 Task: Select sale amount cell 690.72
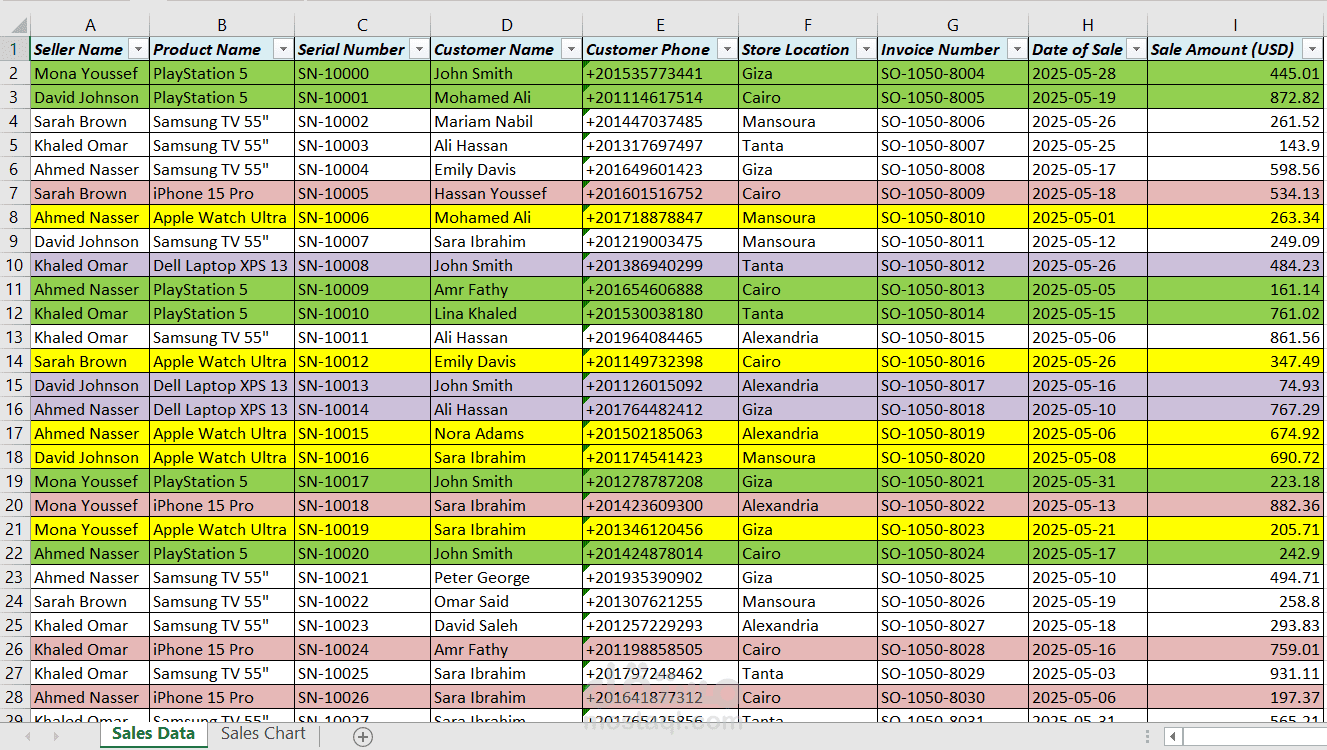(1236, 457)
